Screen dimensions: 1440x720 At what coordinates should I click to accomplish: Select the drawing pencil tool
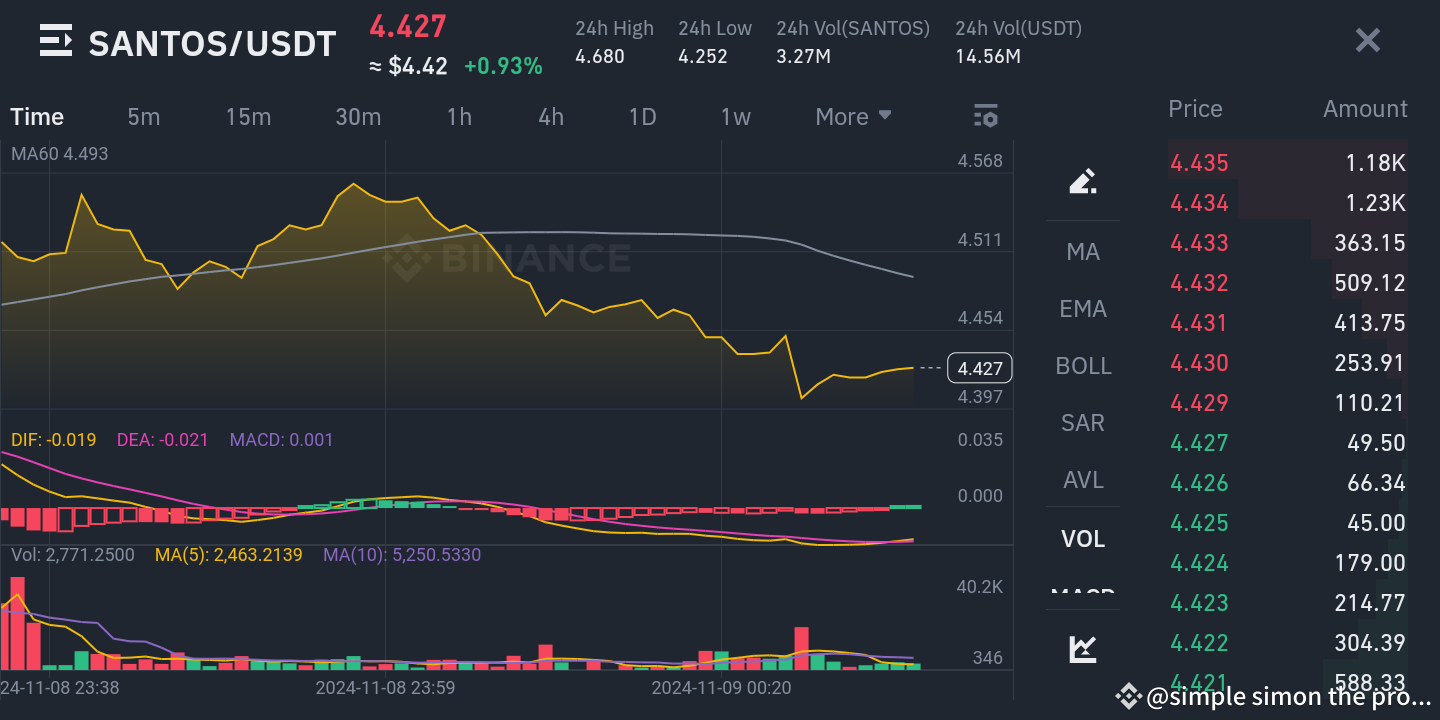pos(1083,181)
